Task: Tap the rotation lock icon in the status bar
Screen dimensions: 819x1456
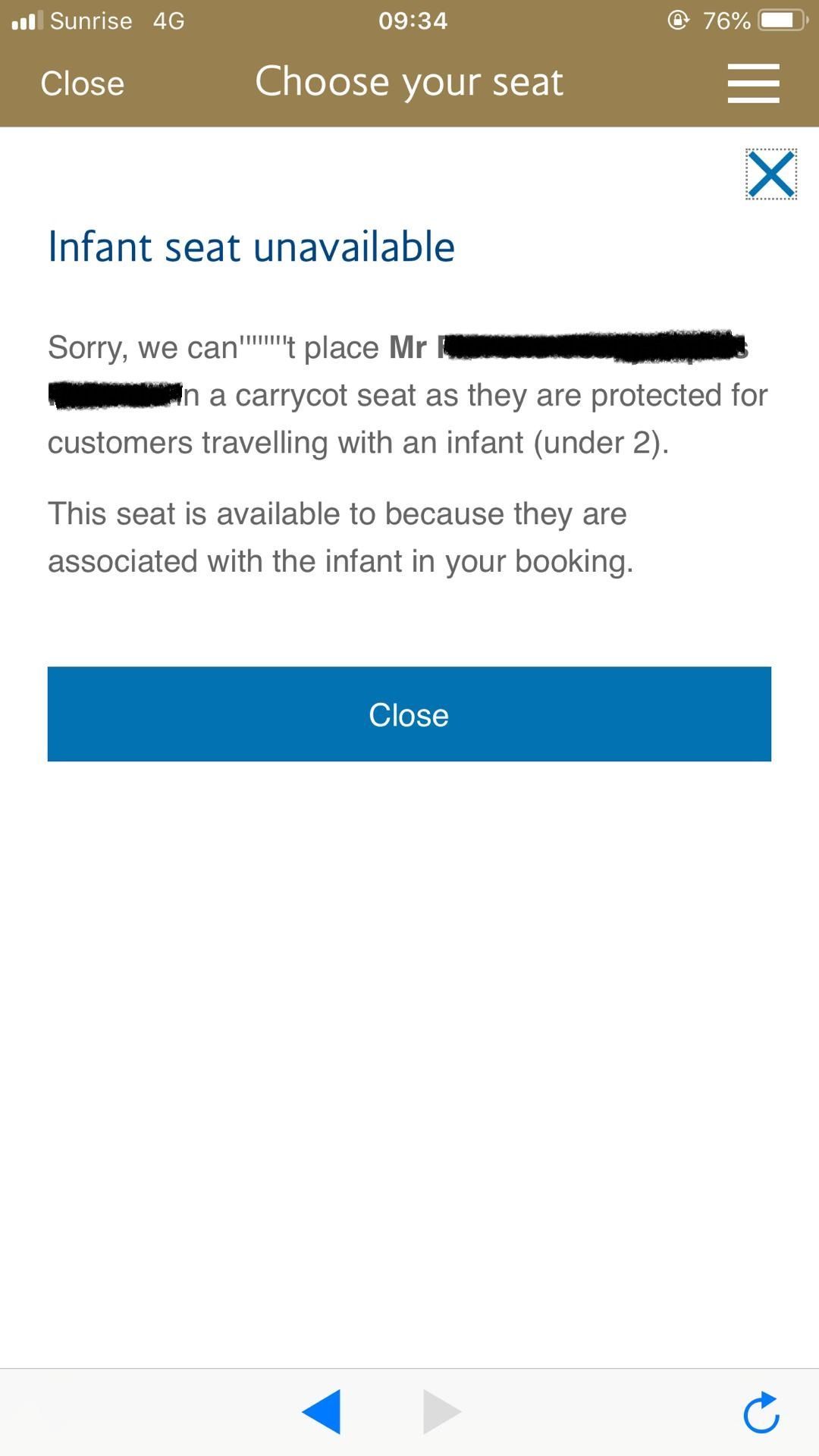Action: point(678,20)
